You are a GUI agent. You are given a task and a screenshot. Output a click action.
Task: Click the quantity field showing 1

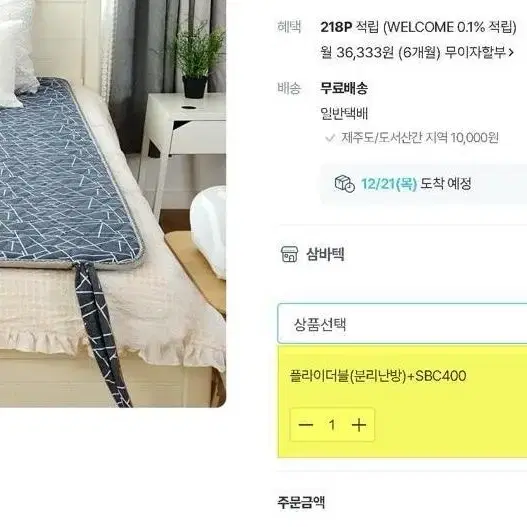click(x=332, y=425)
